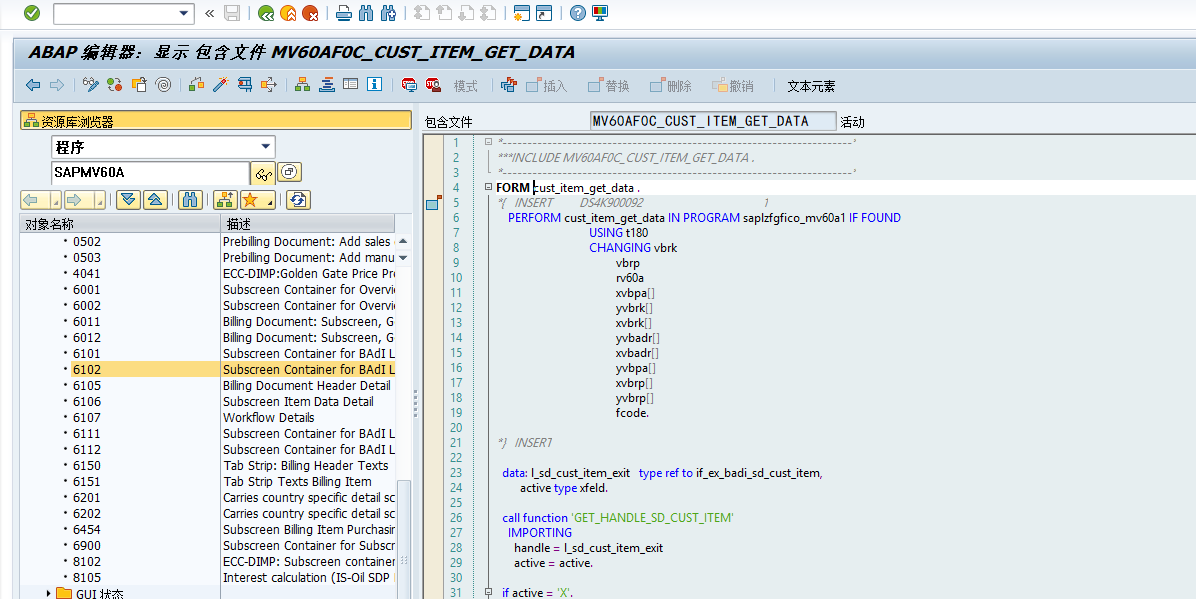
Task: Select tree row 6102
Action: pyautogui.click(x=207, y=369)
